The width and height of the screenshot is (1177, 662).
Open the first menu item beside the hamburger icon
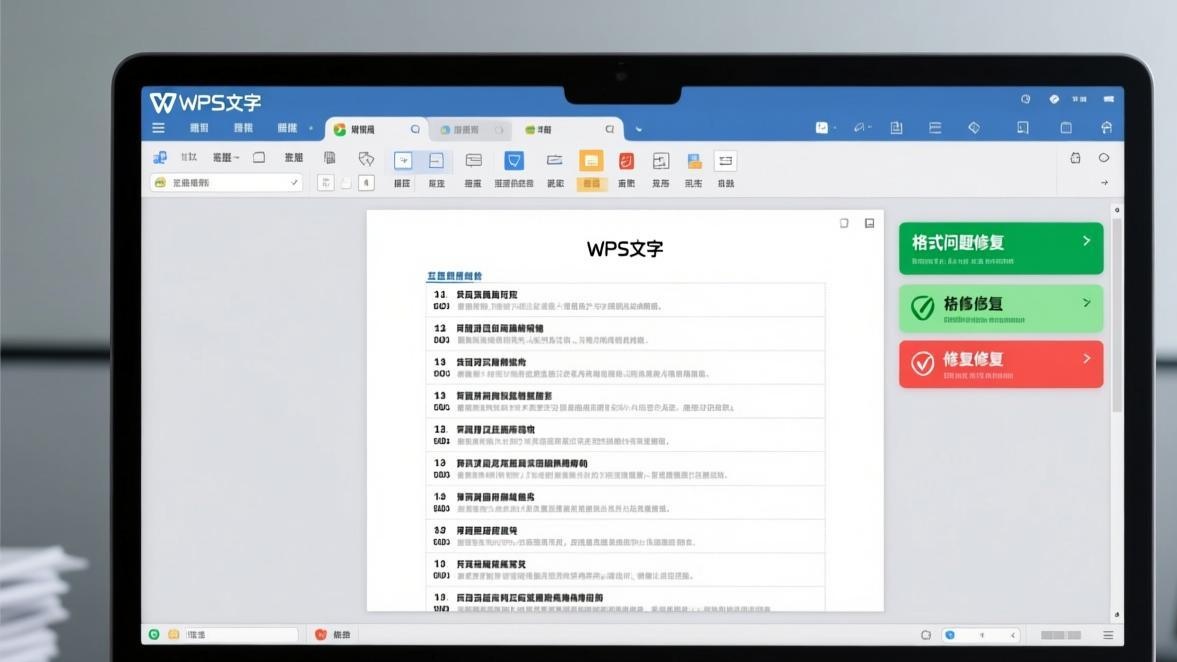point(199,128)
